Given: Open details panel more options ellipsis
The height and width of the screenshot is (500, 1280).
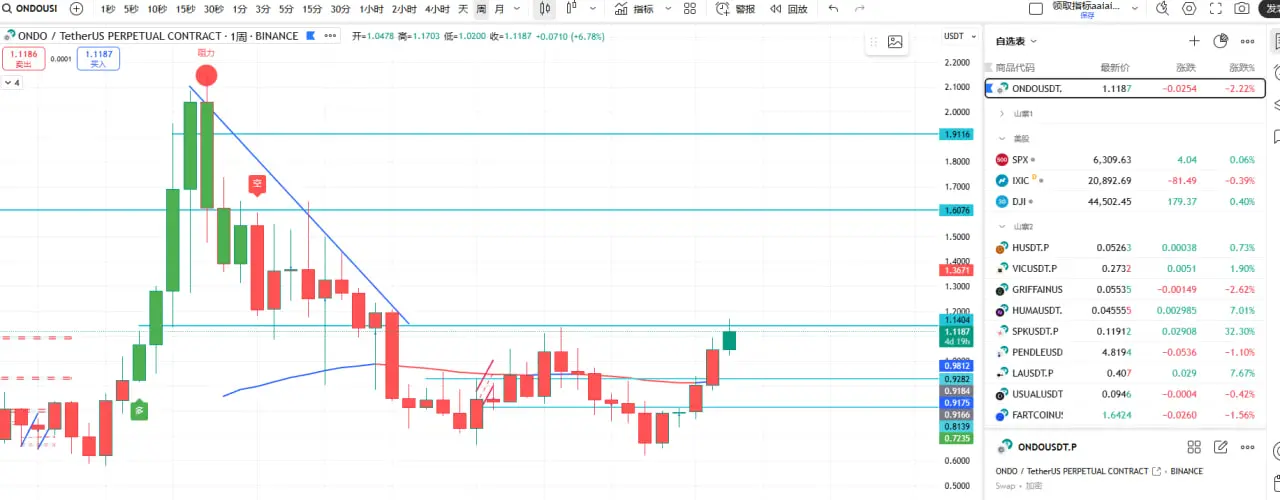Looking at the screenshot, I should pyautogui.click(x=1247, y=447).
